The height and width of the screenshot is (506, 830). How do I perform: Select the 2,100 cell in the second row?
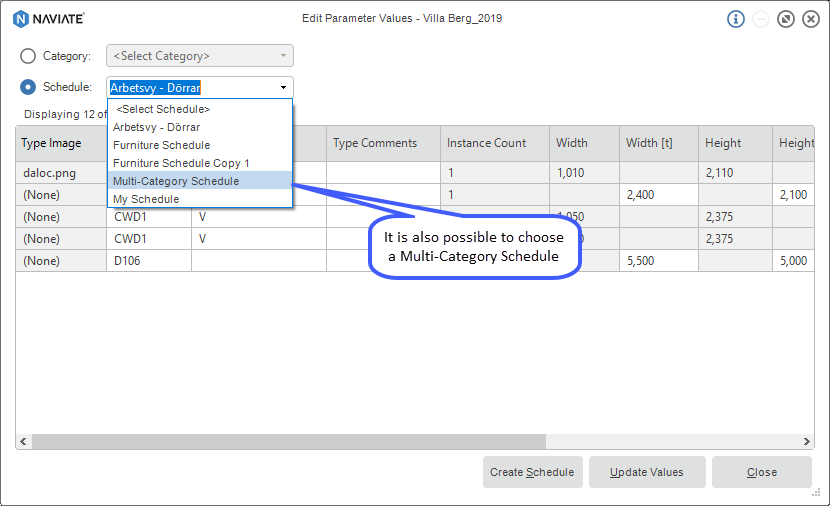(793, 195)
